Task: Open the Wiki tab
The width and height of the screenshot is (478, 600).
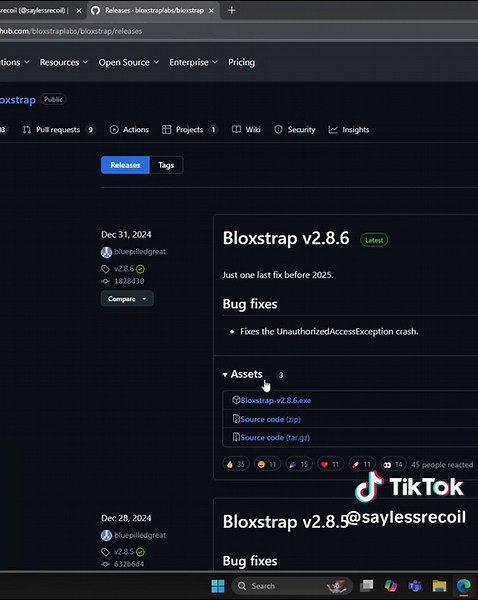Action: point(246,130)
